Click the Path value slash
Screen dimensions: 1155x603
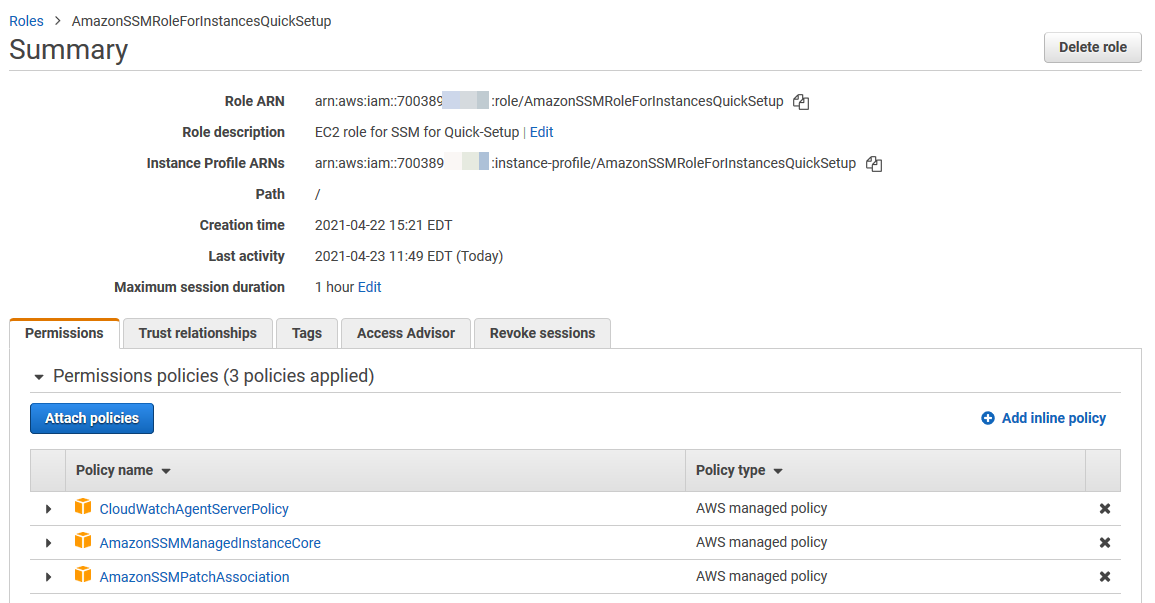pos(317,194)
